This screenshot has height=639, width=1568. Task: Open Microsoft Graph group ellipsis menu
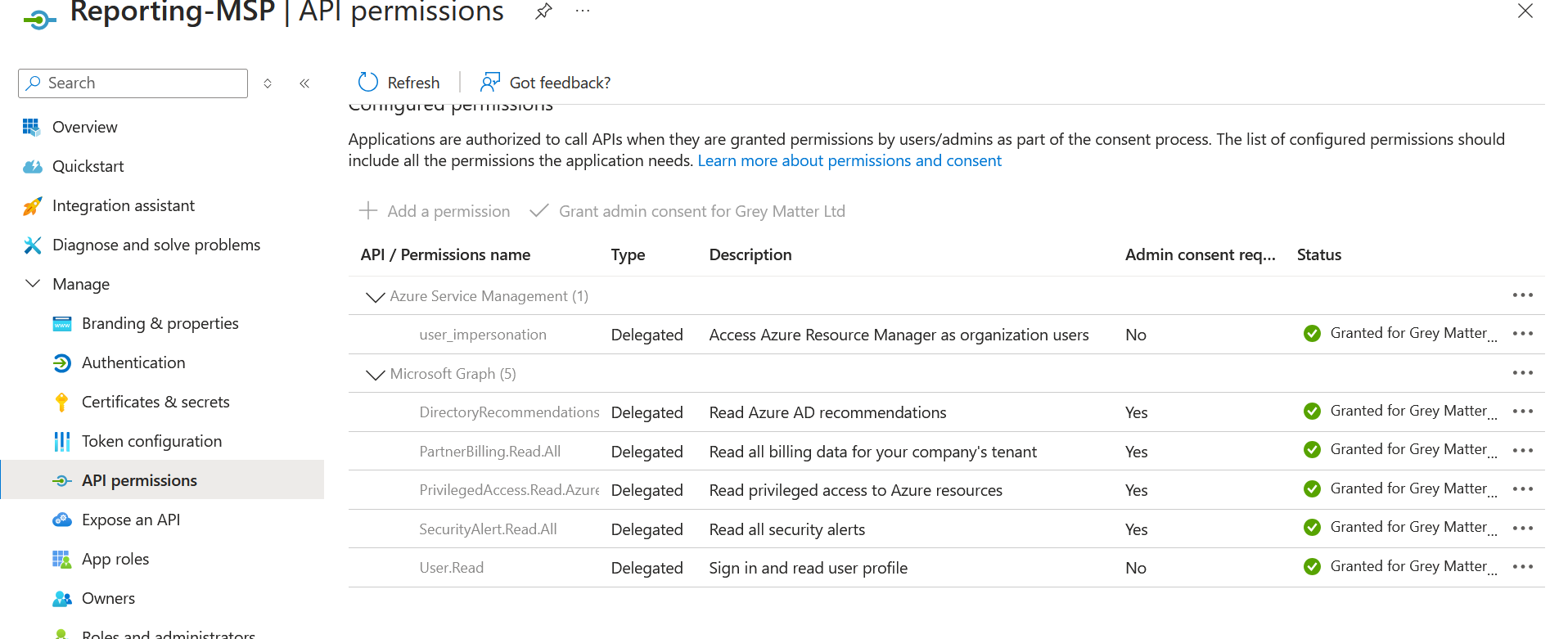pos(1523,372)
